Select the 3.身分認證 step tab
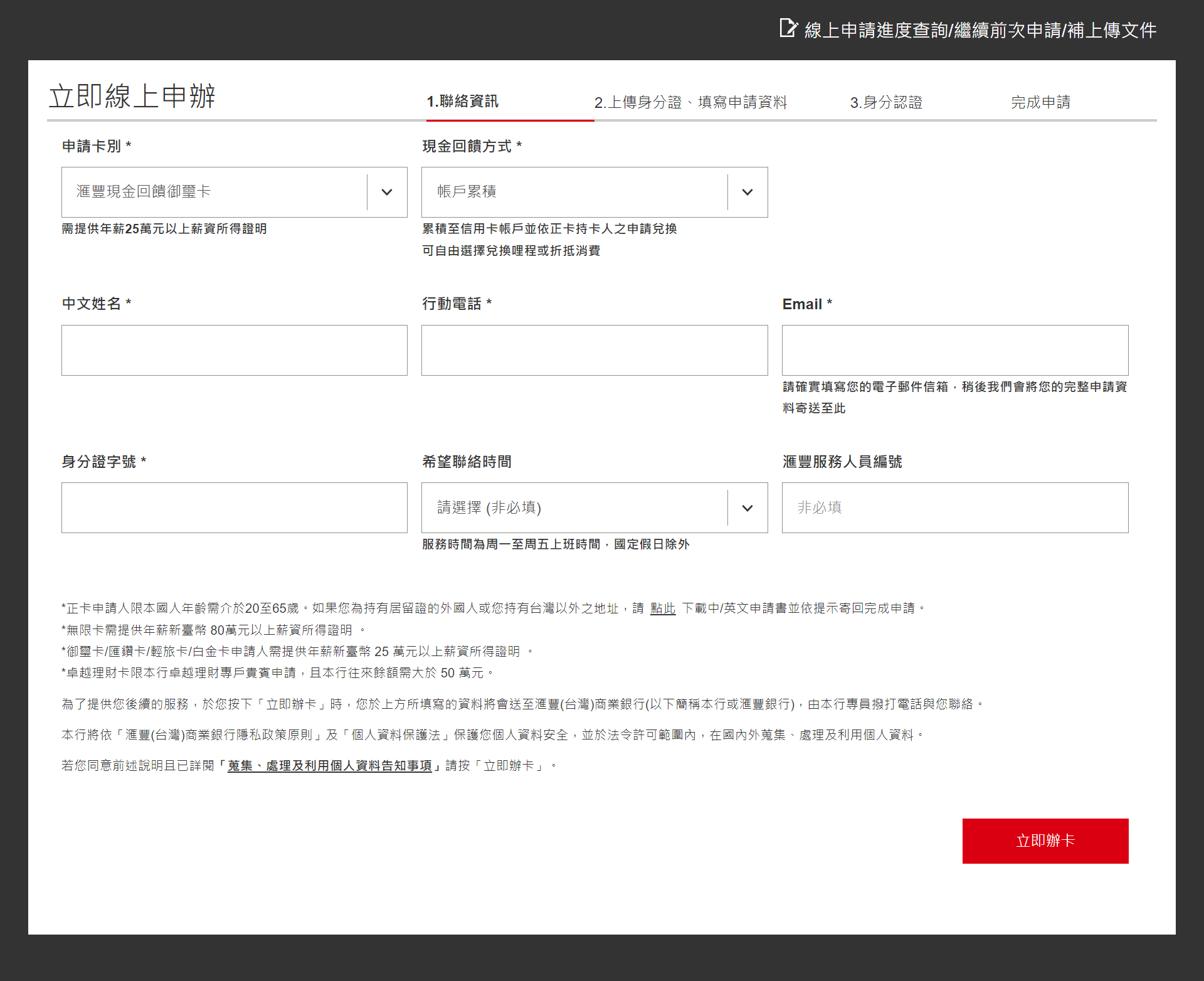The height and width of the screenshot is (981, 1204). click(x=886, y=102)
